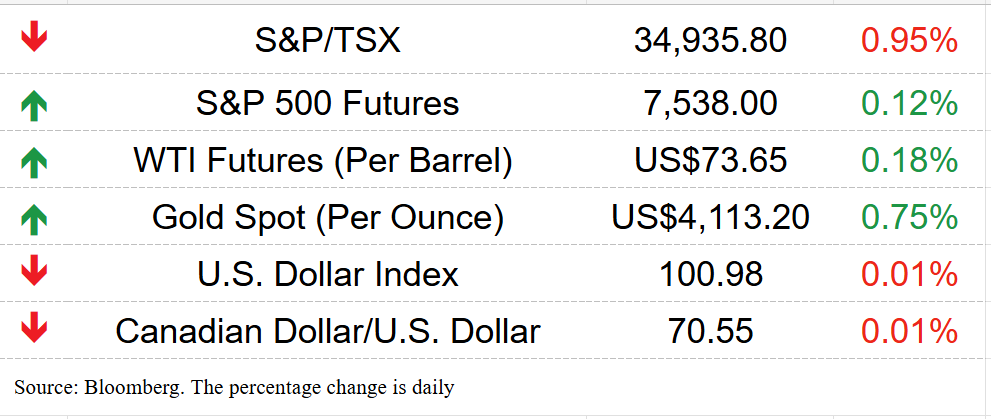The width and height of the screenshot is (991, 419).
Task: Select the Canadian Dollar/U.S. Dollar label
Action: 327,331
